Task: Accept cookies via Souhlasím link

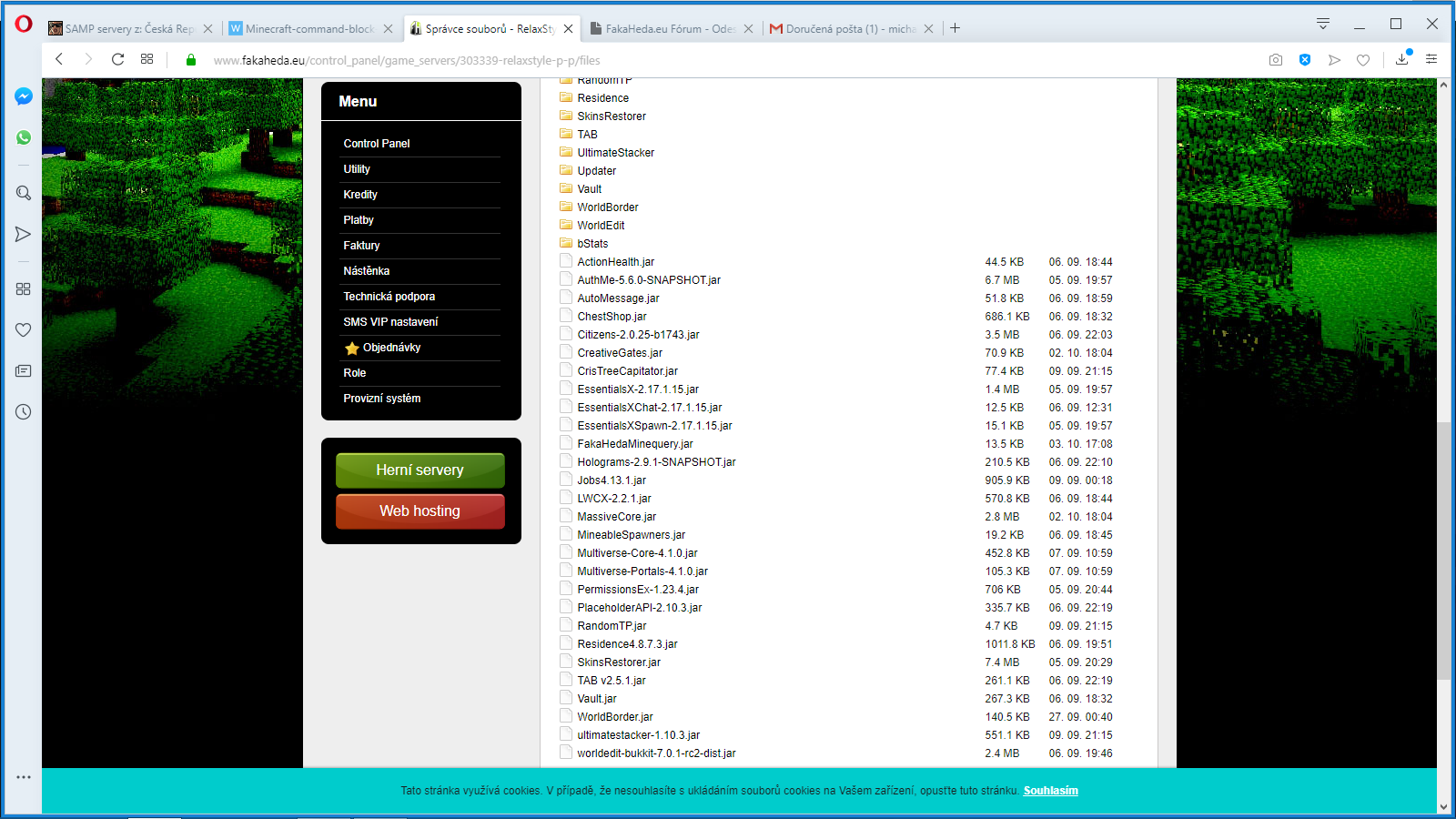Action: pyautogui.click(x=1050, y=791)
